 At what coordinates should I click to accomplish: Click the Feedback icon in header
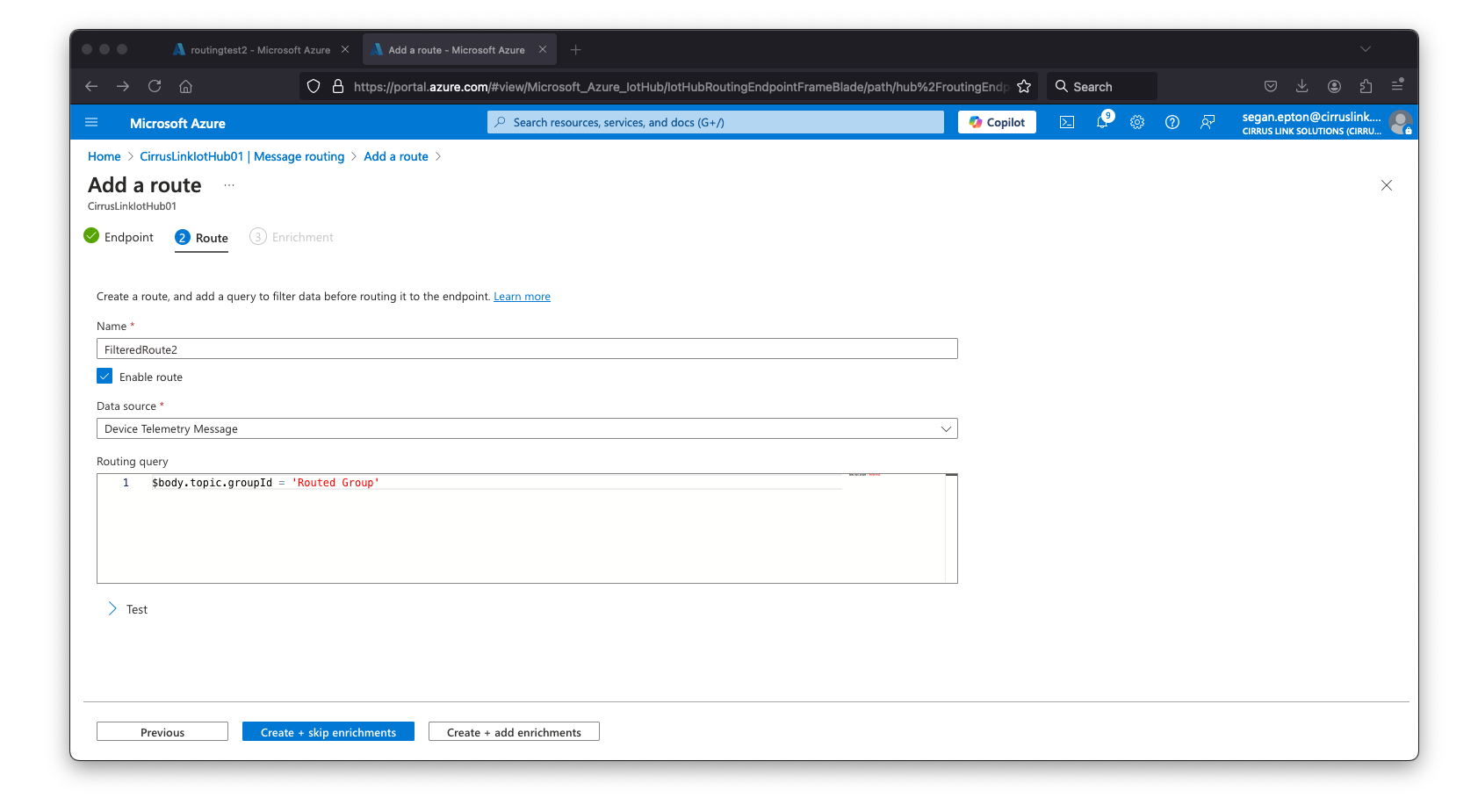point(1208,123)
